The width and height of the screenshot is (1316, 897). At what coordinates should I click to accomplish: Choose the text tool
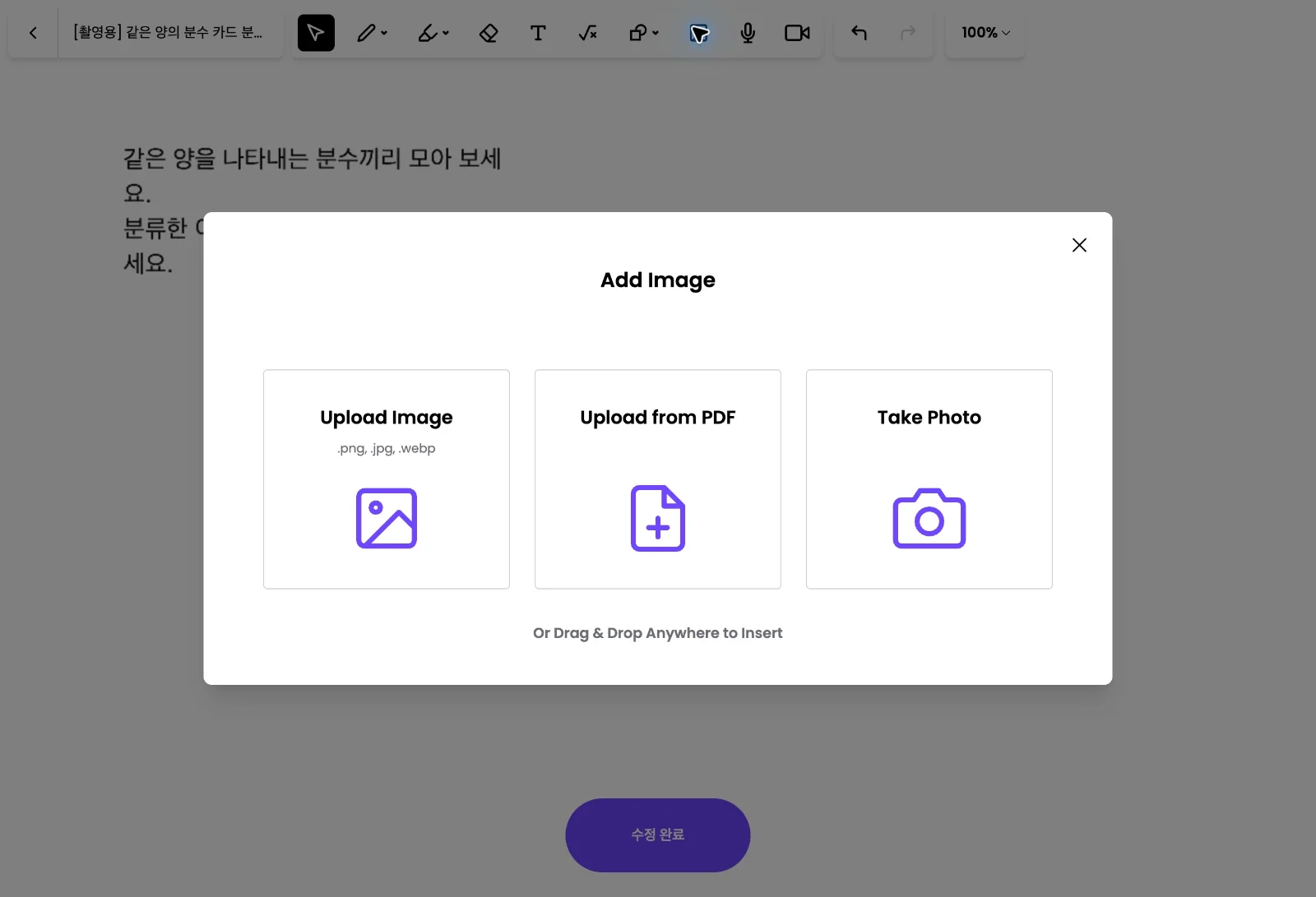(538, 33)
